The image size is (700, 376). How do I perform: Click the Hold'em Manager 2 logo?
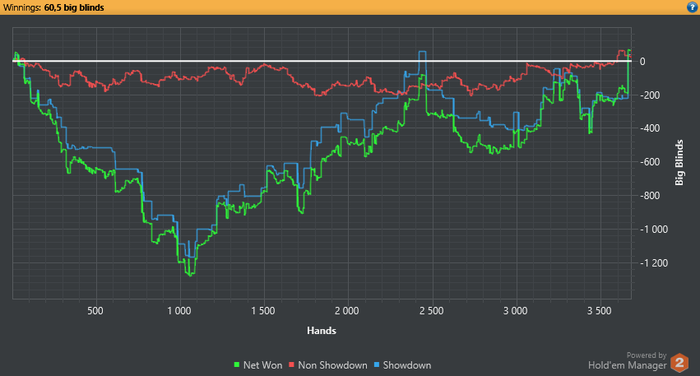[679, 363]
